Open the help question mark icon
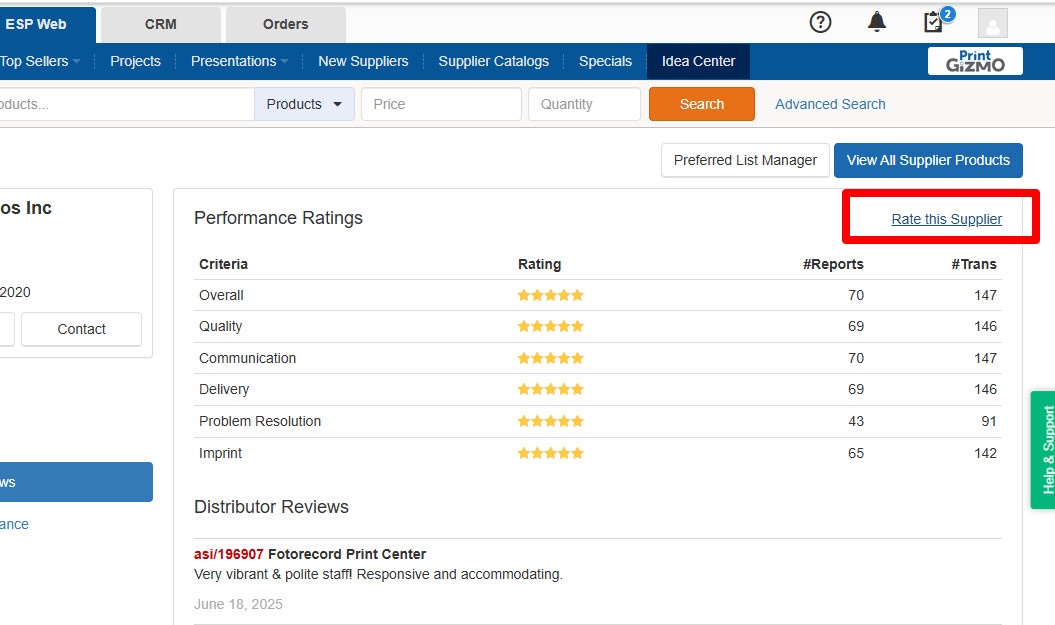1055x625 pixels. pos(820,22)
